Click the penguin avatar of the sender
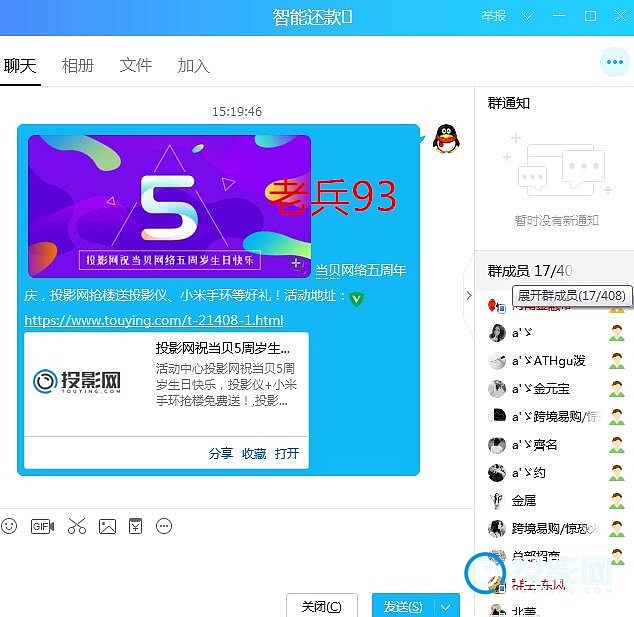Image resolution: width=634 pixels, height=617 pixels. pyautogui.click(x=446, y=139)
